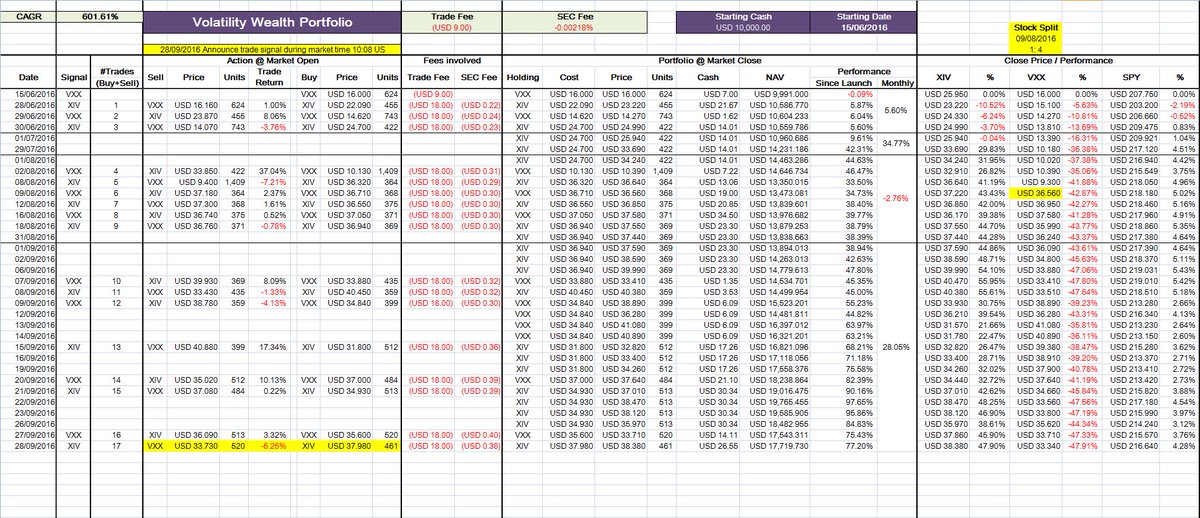Select the NAV value USD 17,719.730
Viewport: 1200px width, 518px height.
coord(775,448)
